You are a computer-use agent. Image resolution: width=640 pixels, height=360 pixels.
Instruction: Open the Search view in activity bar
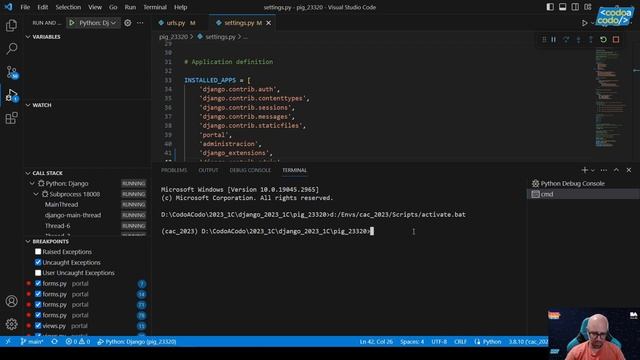[x=11, y=49]
